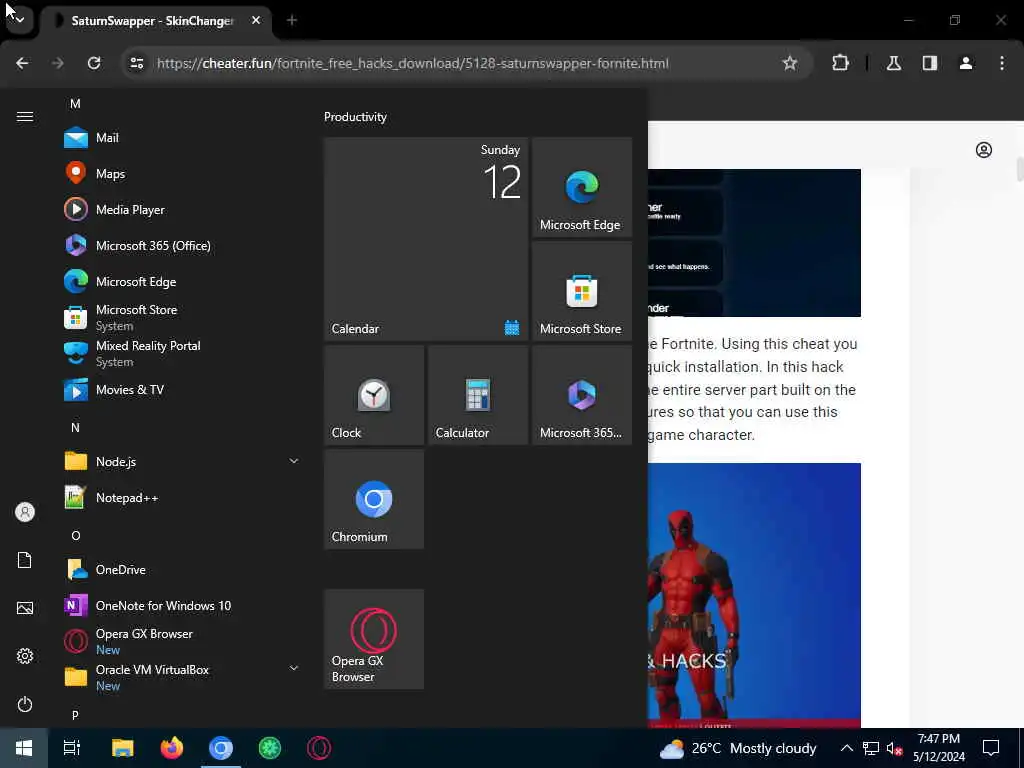Click the Microsoft Edge tile

tap(582, 187)
